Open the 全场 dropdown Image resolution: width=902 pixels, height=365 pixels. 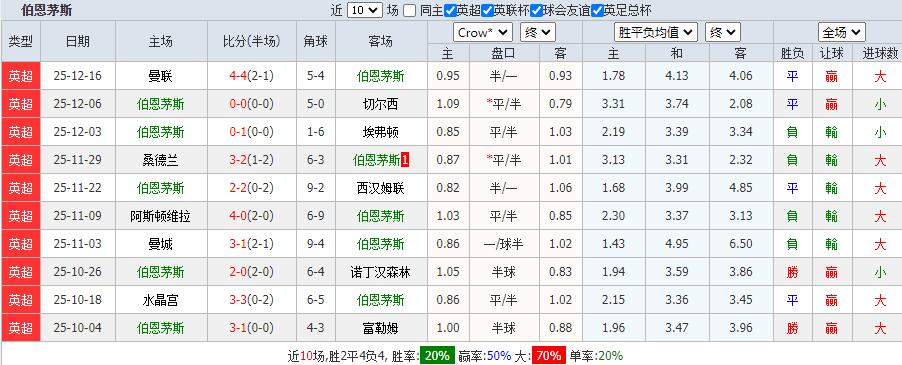(842, 33)
